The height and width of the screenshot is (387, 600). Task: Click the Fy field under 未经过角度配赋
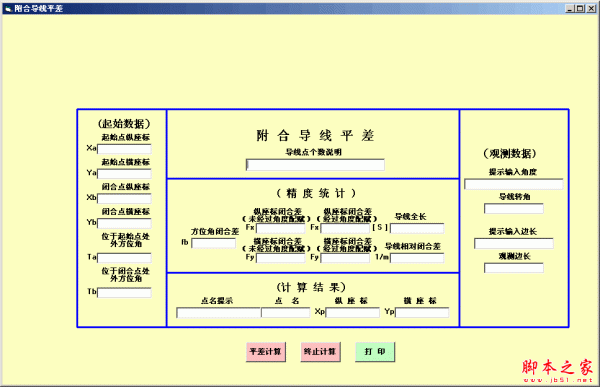(x=280, y=258)
